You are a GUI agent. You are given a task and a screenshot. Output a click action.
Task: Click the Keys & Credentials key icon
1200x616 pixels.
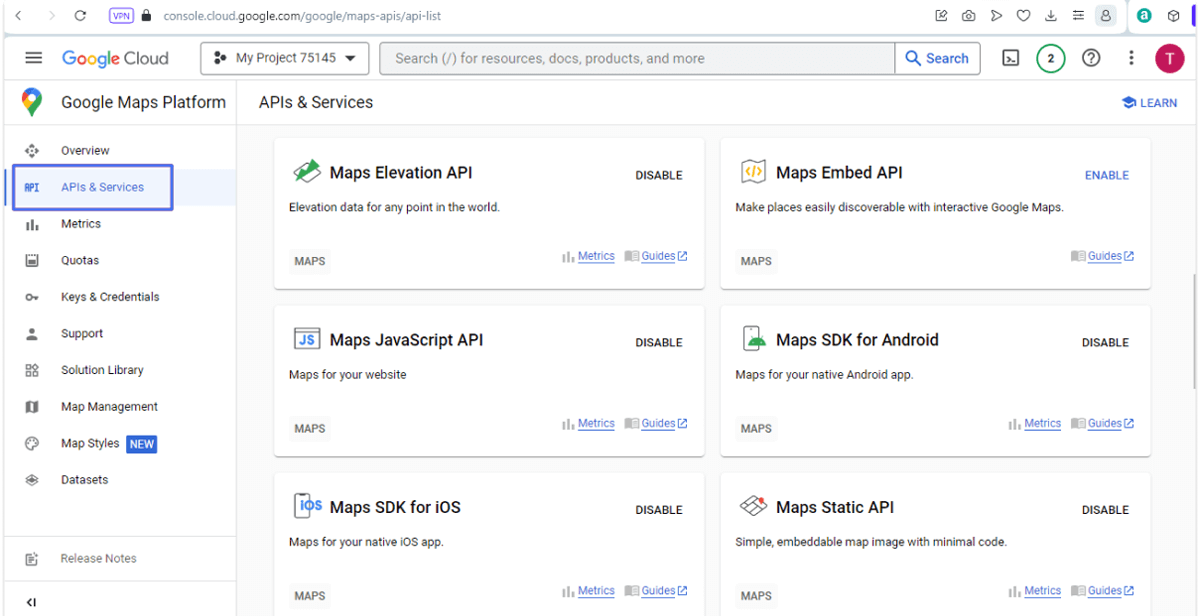tap(32, 297)
